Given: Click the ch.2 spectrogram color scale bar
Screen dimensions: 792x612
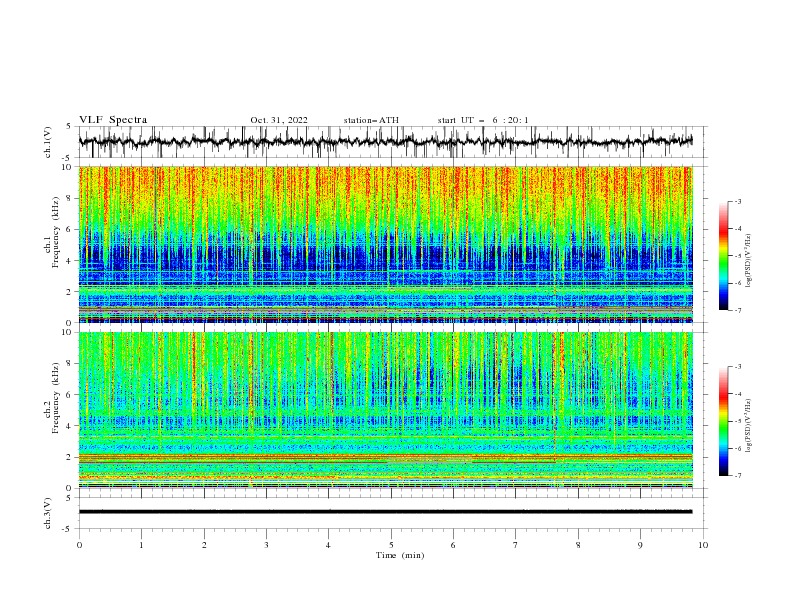Looking at the screenshot, I should (x=724, y=421).
